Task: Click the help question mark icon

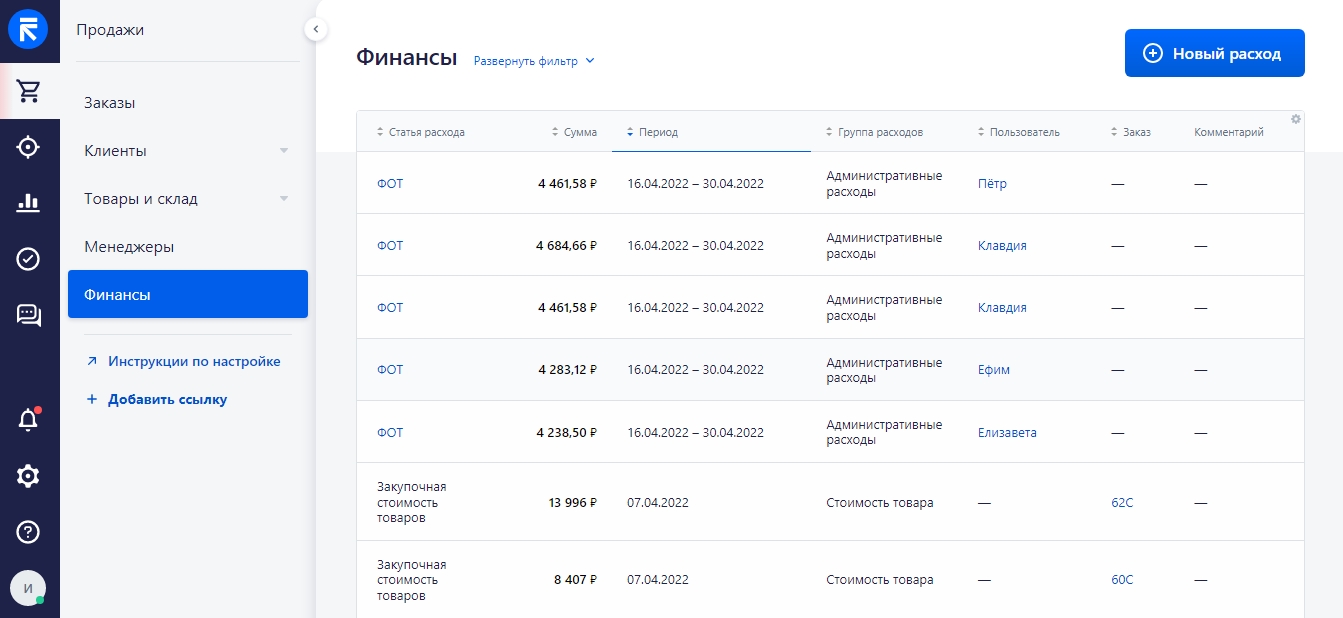Action: coord(29,531)
